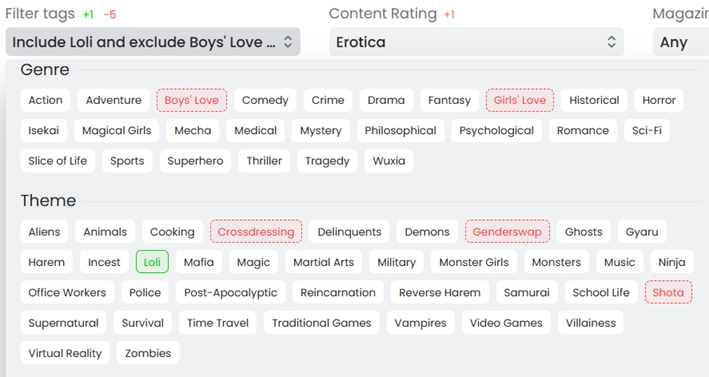Add the Villainess theme tag
The width and height of the screenshot is (709, 377).
(591, 323)
